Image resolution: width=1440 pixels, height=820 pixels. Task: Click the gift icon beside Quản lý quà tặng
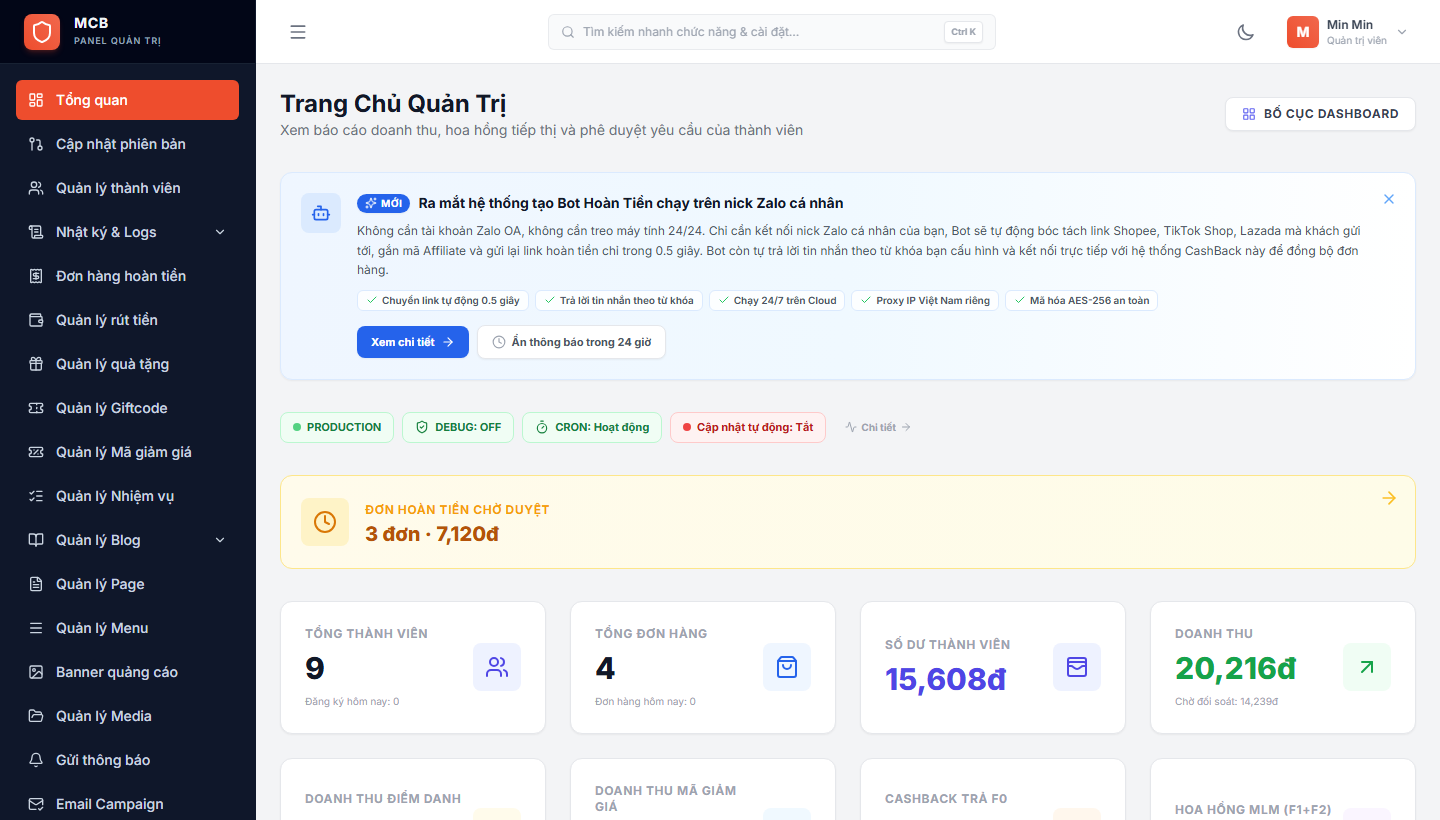36,364
